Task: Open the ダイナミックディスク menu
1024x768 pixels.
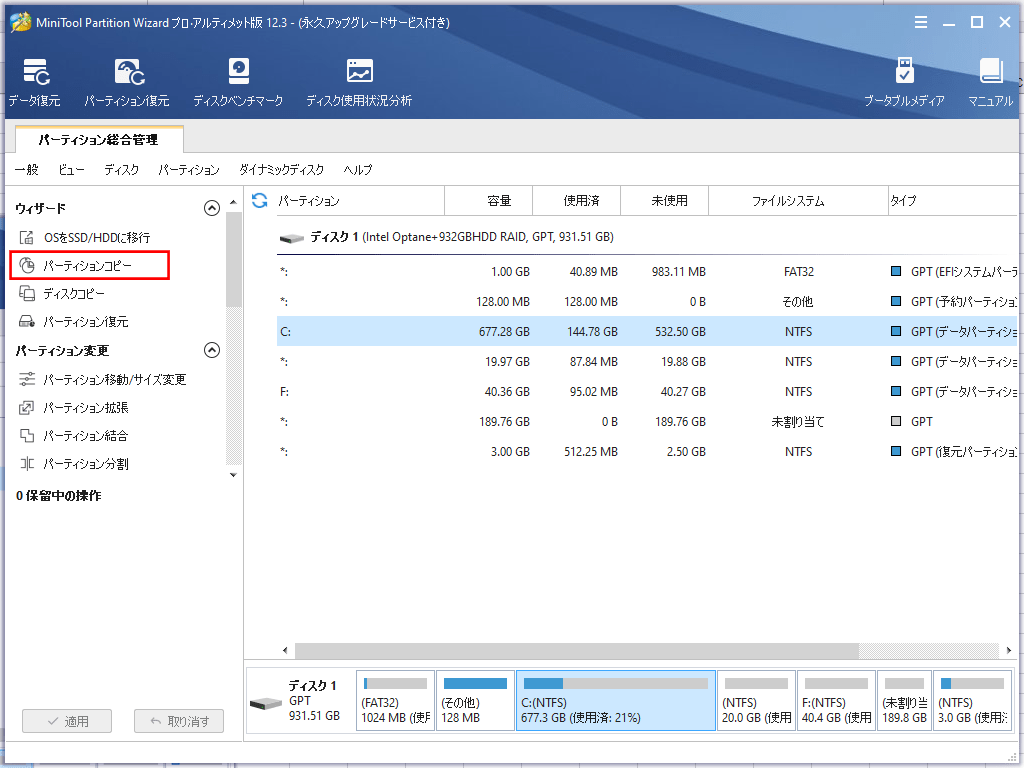Action: click(x=281, y=170)
